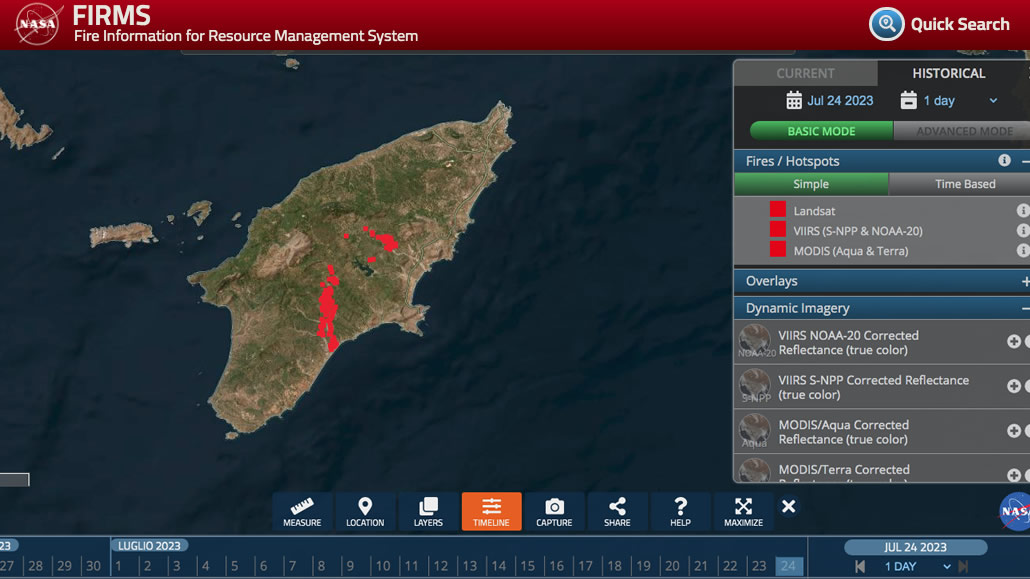Add VIIRS NOAA-20 Corrected Reflectance imagery
1030x579 pixels.
(x=1014, y=341)
